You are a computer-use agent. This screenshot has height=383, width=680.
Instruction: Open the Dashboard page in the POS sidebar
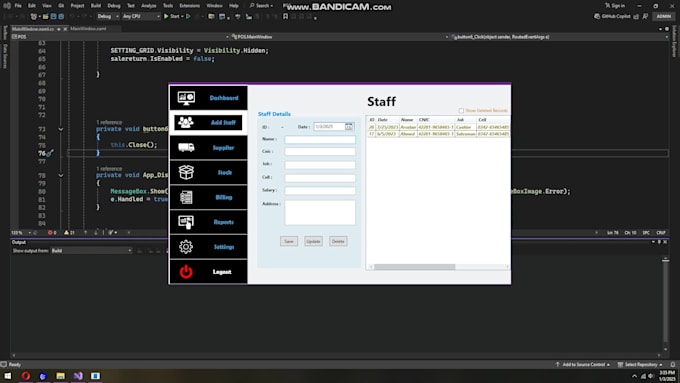tap(209, 98)
